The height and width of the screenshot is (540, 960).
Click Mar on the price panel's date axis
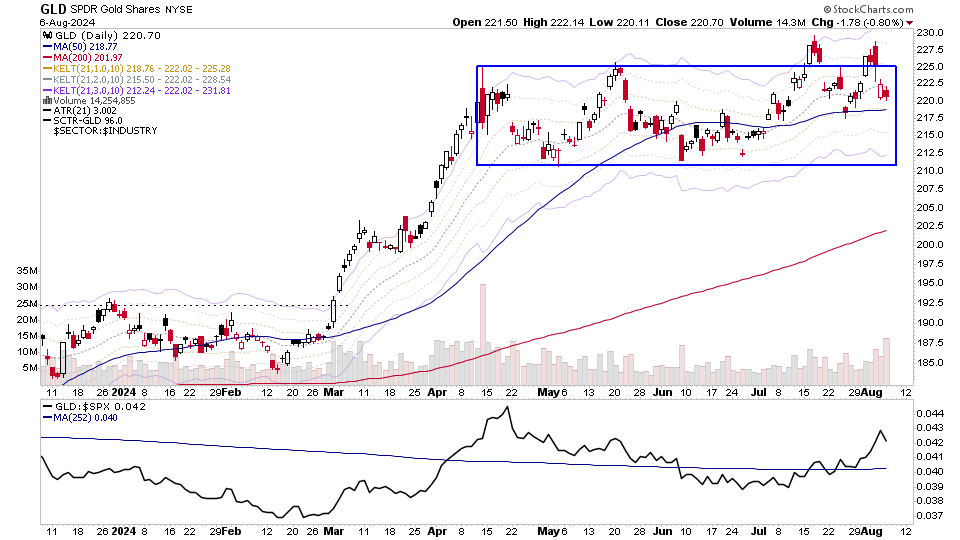(x=334, y=392)
